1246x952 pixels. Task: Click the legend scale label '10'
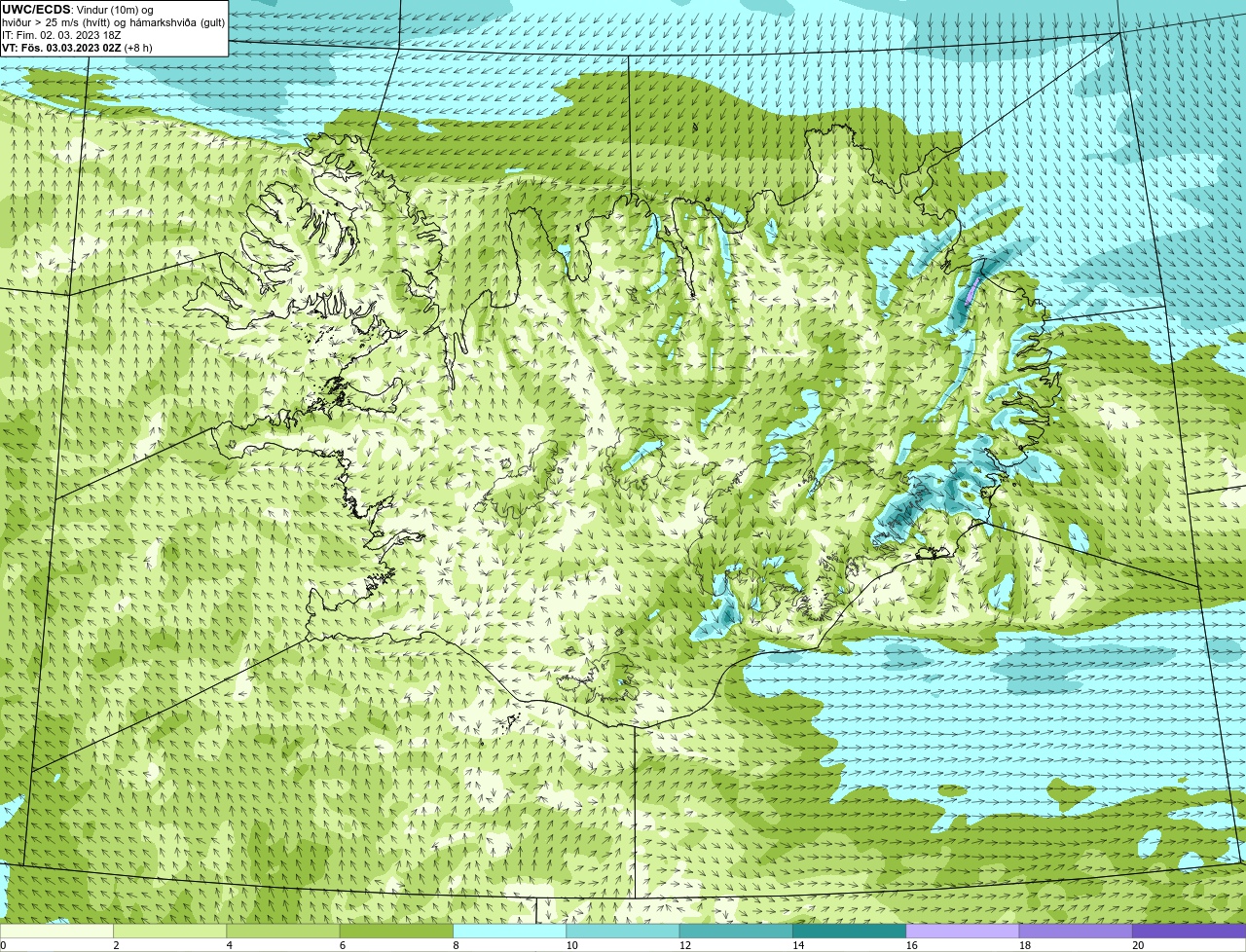[571, 945]
